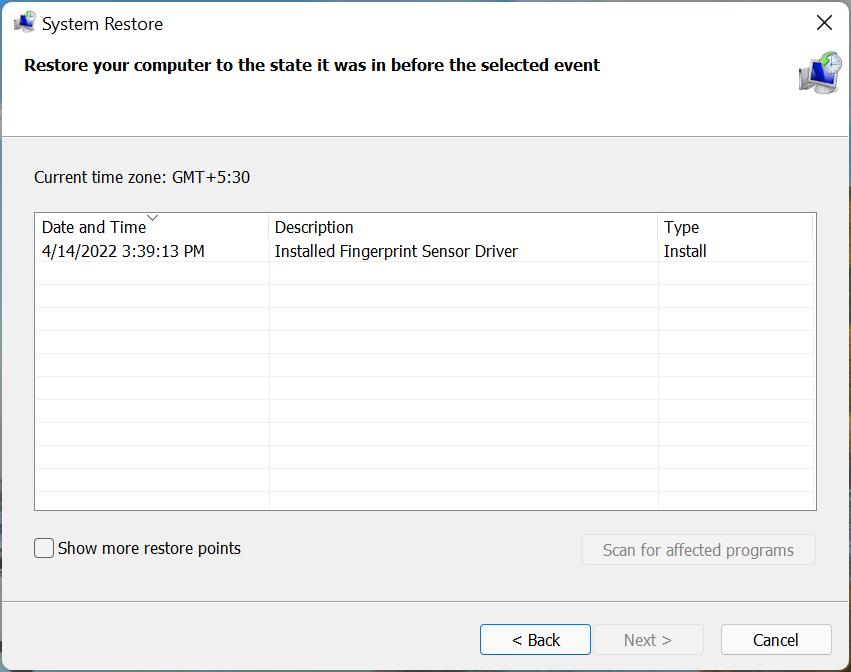The height and width of the screenshot is (672, 851).
Task: Sort list by Type column header
Action: pyautogui.click(x=681, y=228)
